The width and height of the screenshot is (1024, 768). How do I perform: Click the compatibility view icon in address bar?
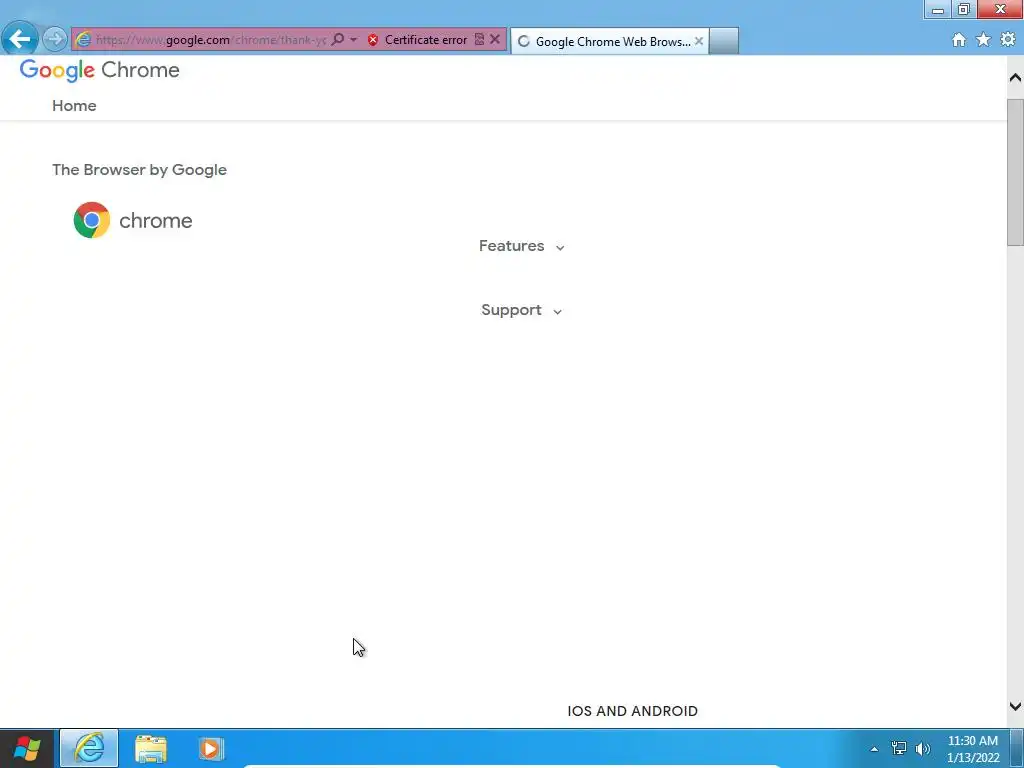click(x=479, y=40)
